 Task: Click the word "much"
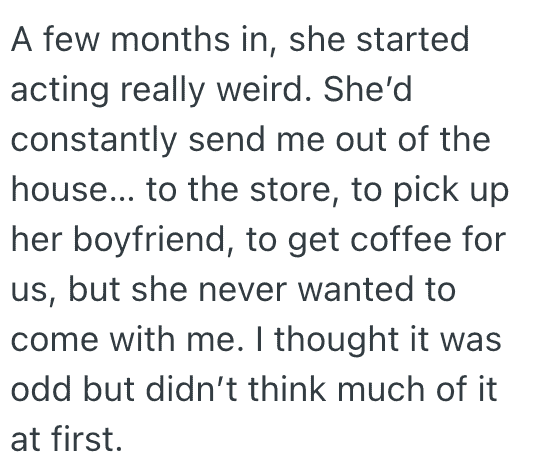coord(381,389)
